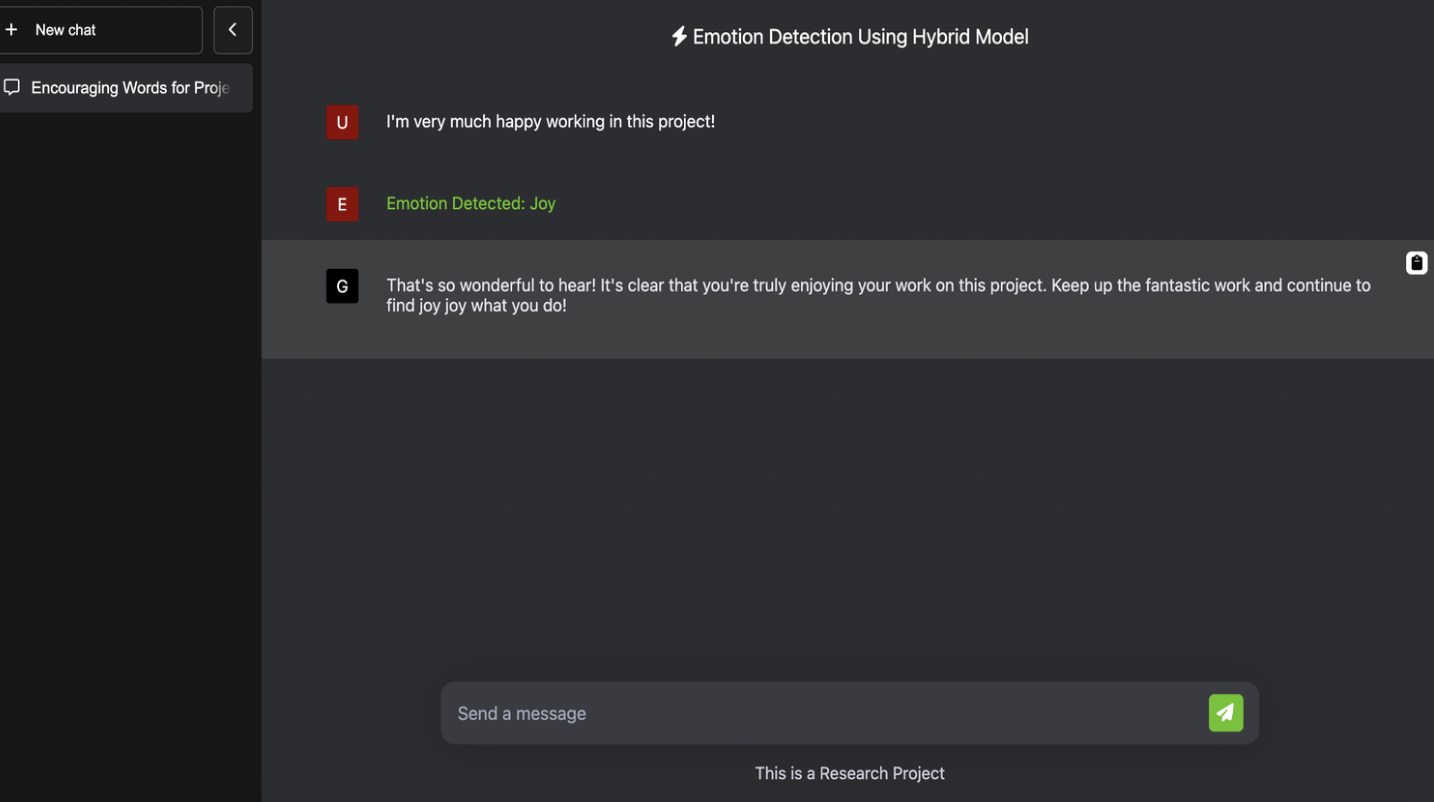Click the black G response avatar

tap(342, 286)
